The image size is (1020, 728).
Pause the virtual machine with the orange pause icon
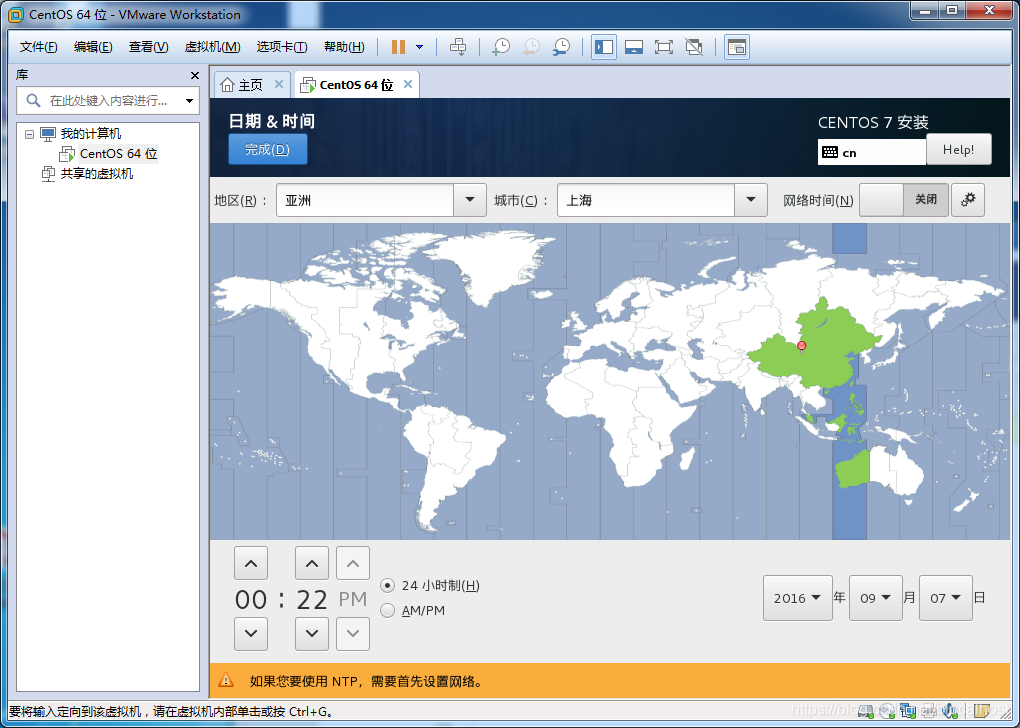click(398, 47)
